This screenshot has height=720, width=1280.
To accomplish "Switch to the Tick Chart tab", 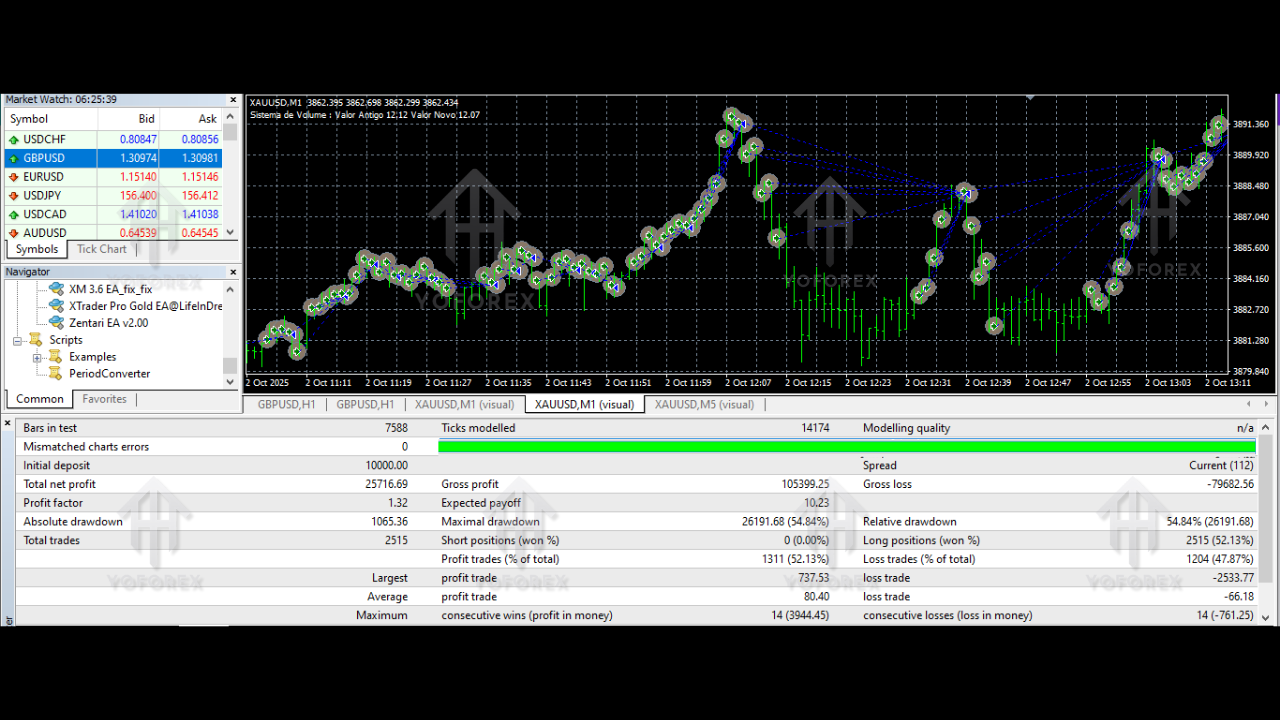I will pos(100,248).
